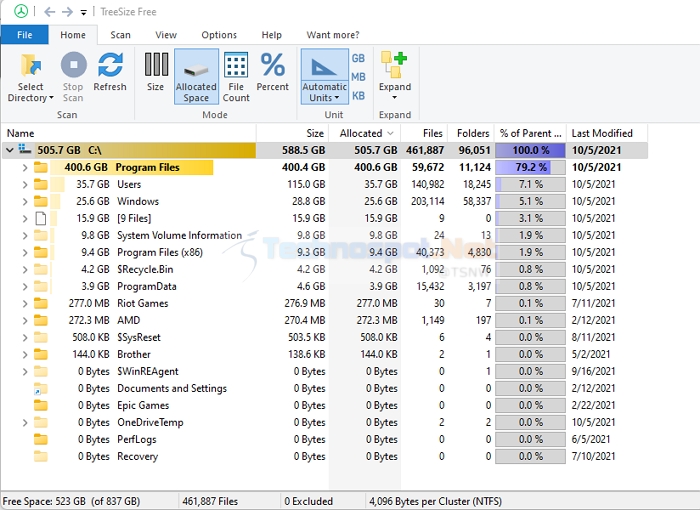The image size is (700, 510).
Task: Collapse the C:\ root node
Action: [x=10, y=150]
